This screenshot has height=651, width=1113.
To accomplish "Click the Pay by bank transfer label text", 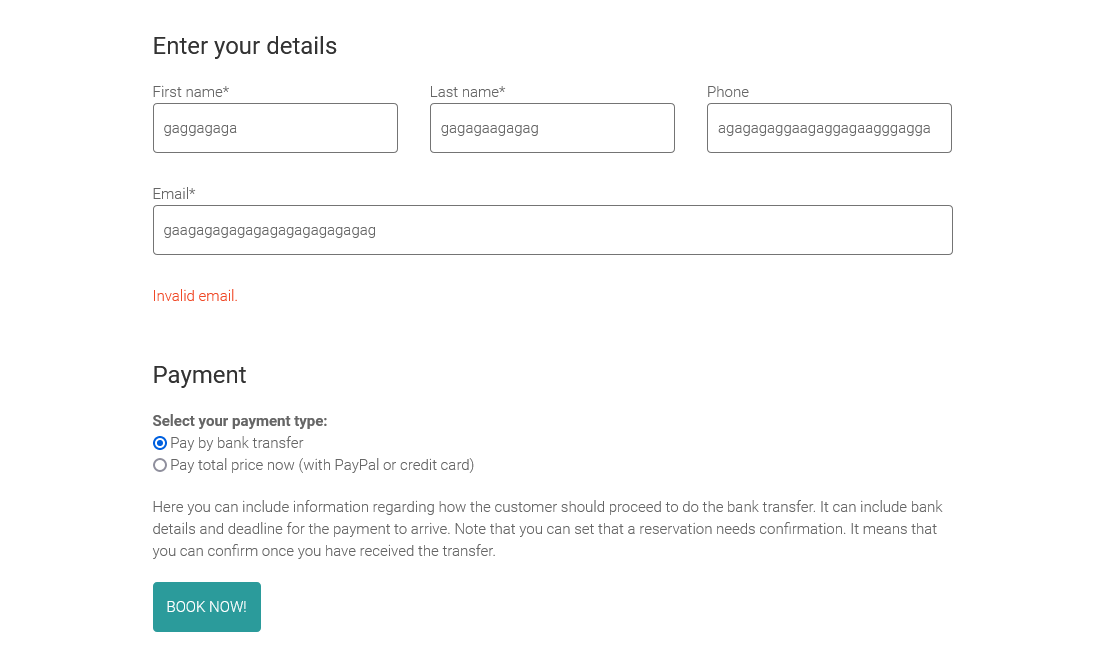I will tap(236, 443).
